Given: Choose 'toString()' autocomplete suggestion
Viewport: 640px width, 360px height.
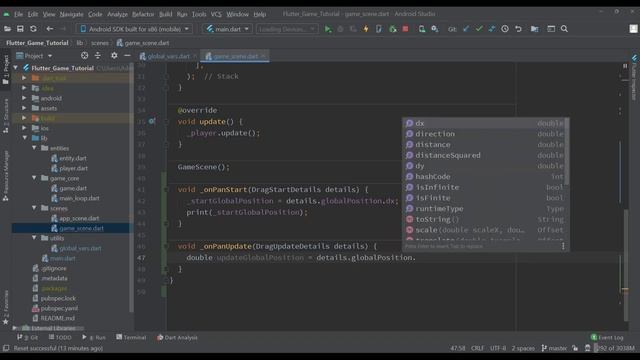Looking at the screenshot, I should 485,219.
